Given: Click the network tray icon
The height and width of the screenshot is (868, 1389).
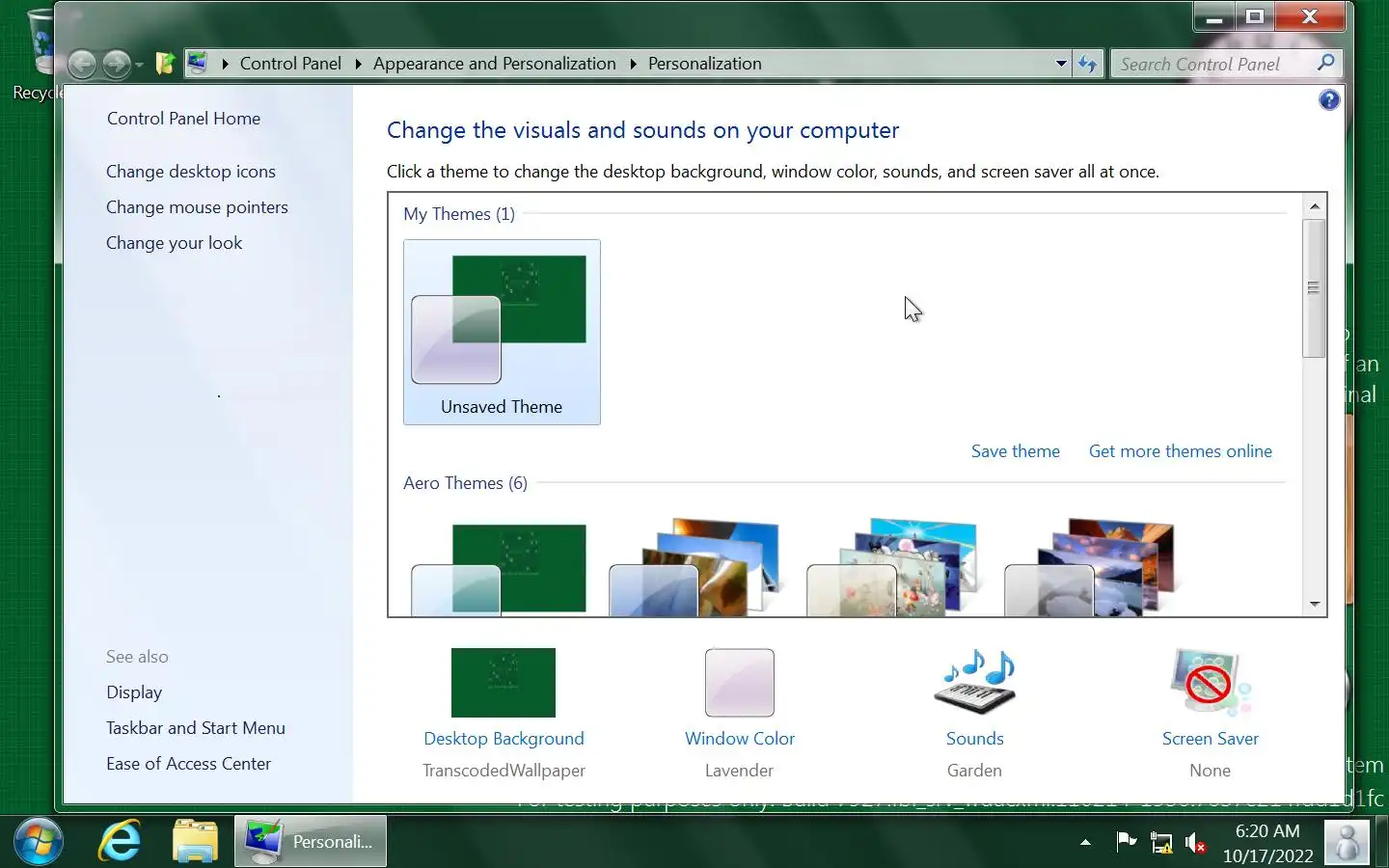Looking at the screenshot, I should point(1161,843).
